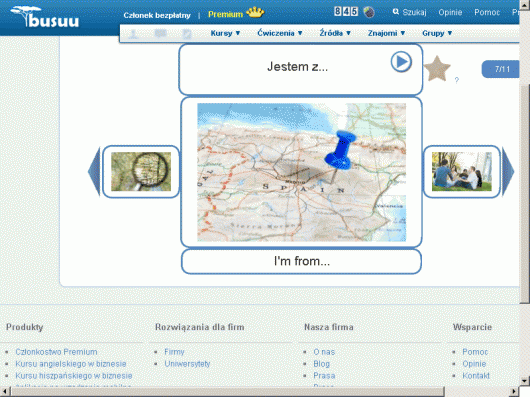The height and width of the screenshot is (397, 530).
Task: Open the Znajomi menu
Action: 386,33
